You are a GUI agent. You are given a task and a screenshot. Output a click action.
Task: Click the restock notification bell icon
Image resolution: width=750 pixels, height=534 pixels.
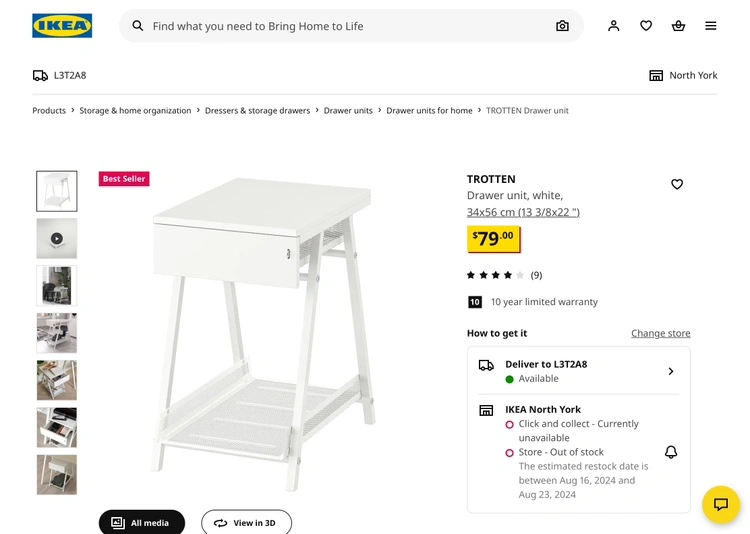click(671, 452)
